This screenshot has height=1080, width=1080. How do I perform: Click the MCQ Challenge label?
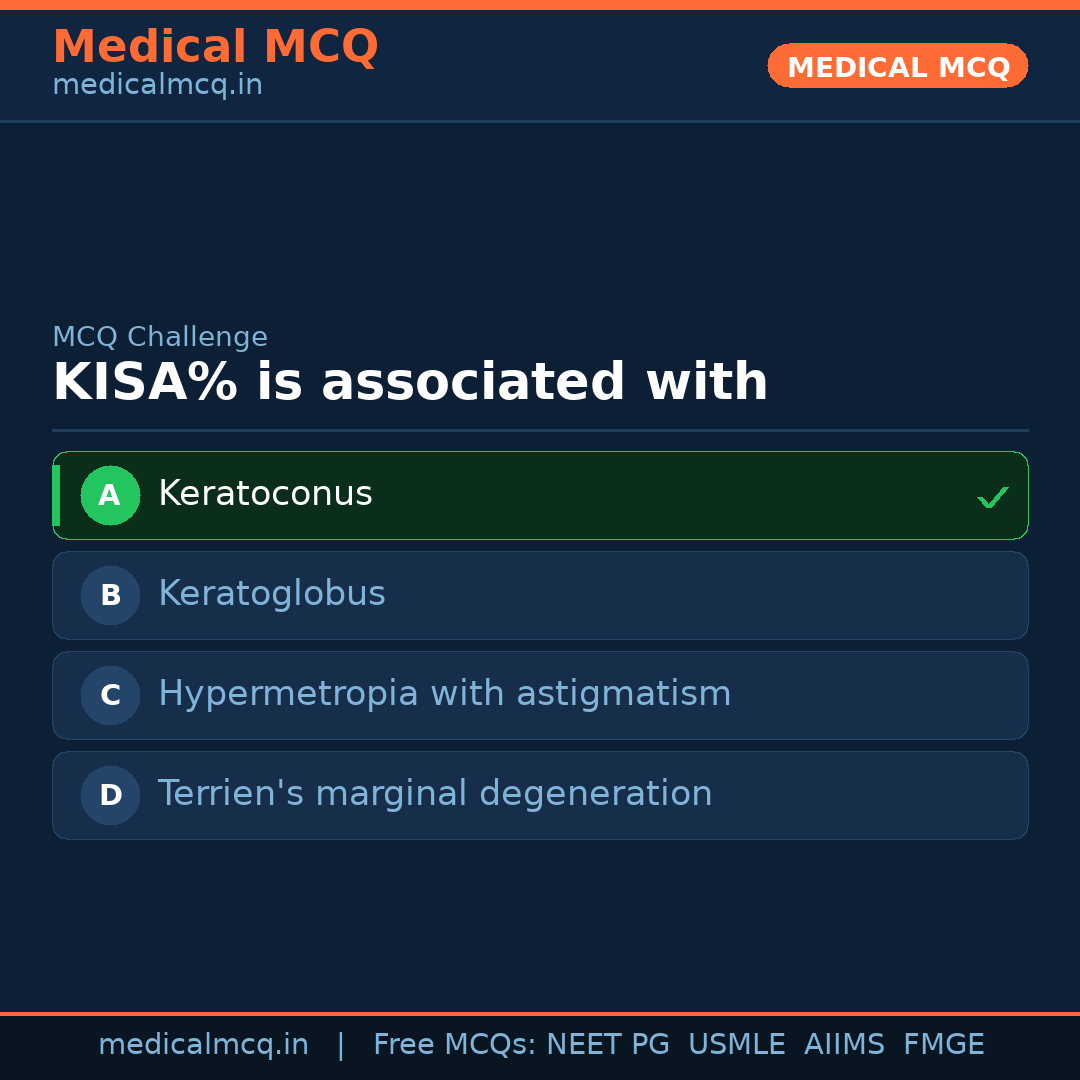point(160,337)
